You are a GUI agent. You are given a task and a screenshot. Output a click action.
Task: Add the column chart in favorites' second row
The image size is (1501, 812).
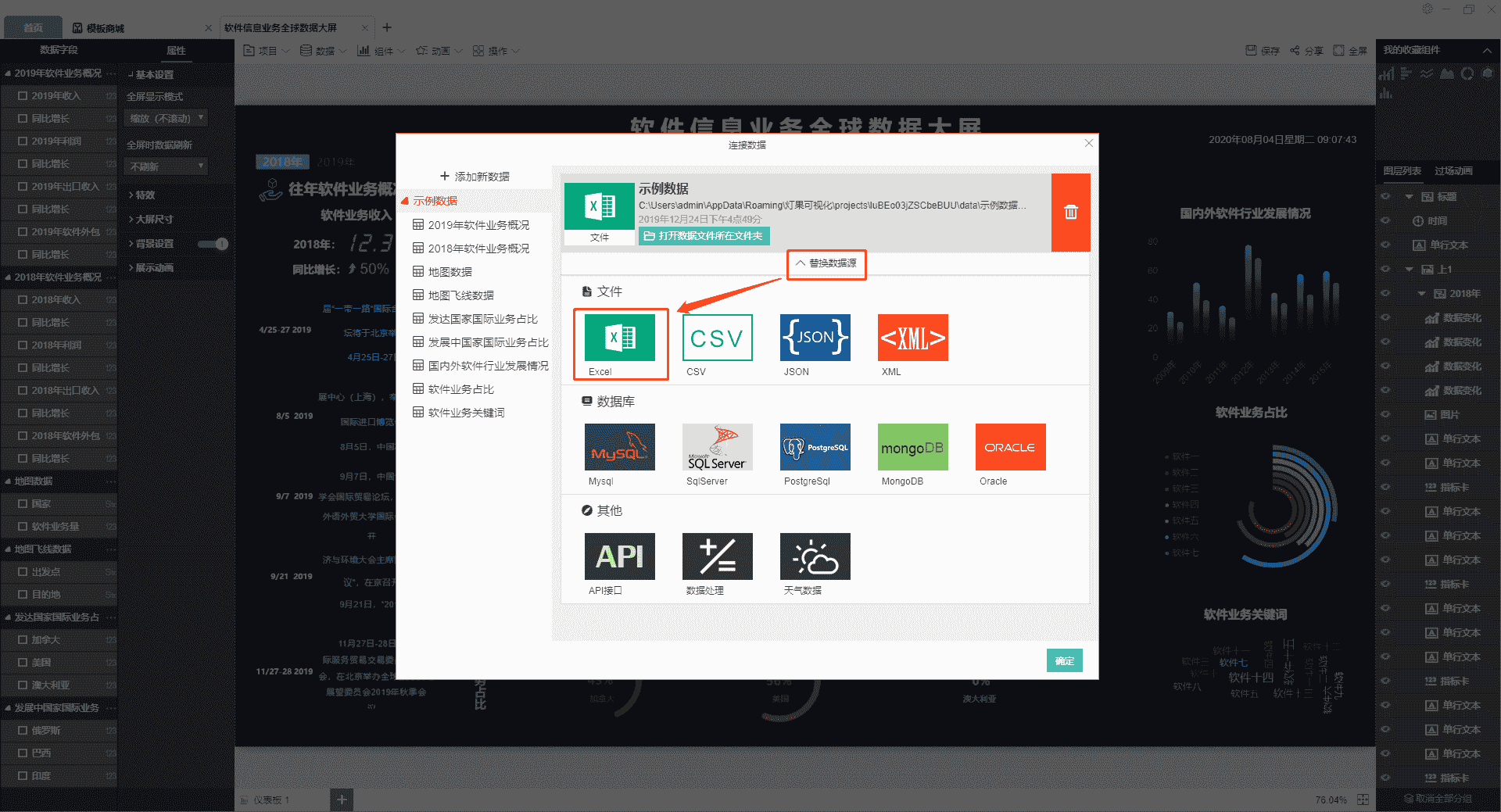(x=1386, y=94)
